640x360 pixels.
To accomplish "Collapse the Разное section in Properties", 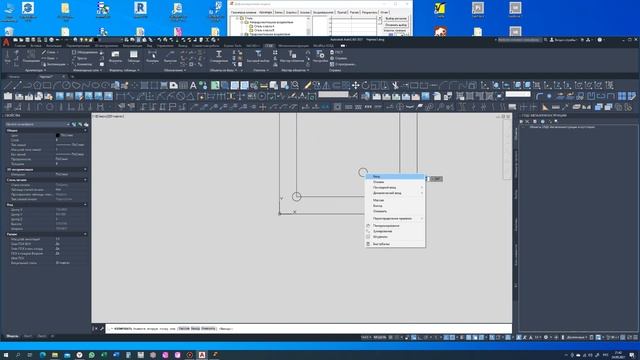I will click(x=85, y=234).
